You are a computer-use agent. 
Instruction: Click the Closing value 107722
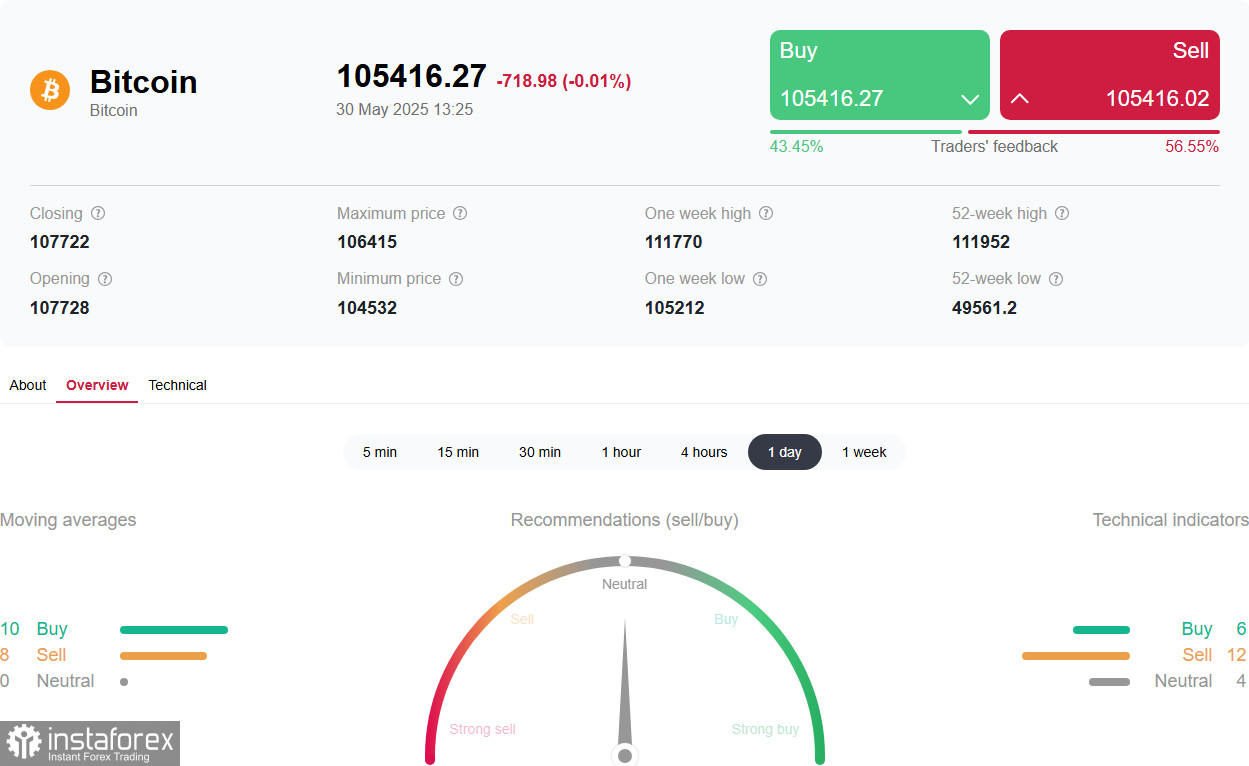60,242
